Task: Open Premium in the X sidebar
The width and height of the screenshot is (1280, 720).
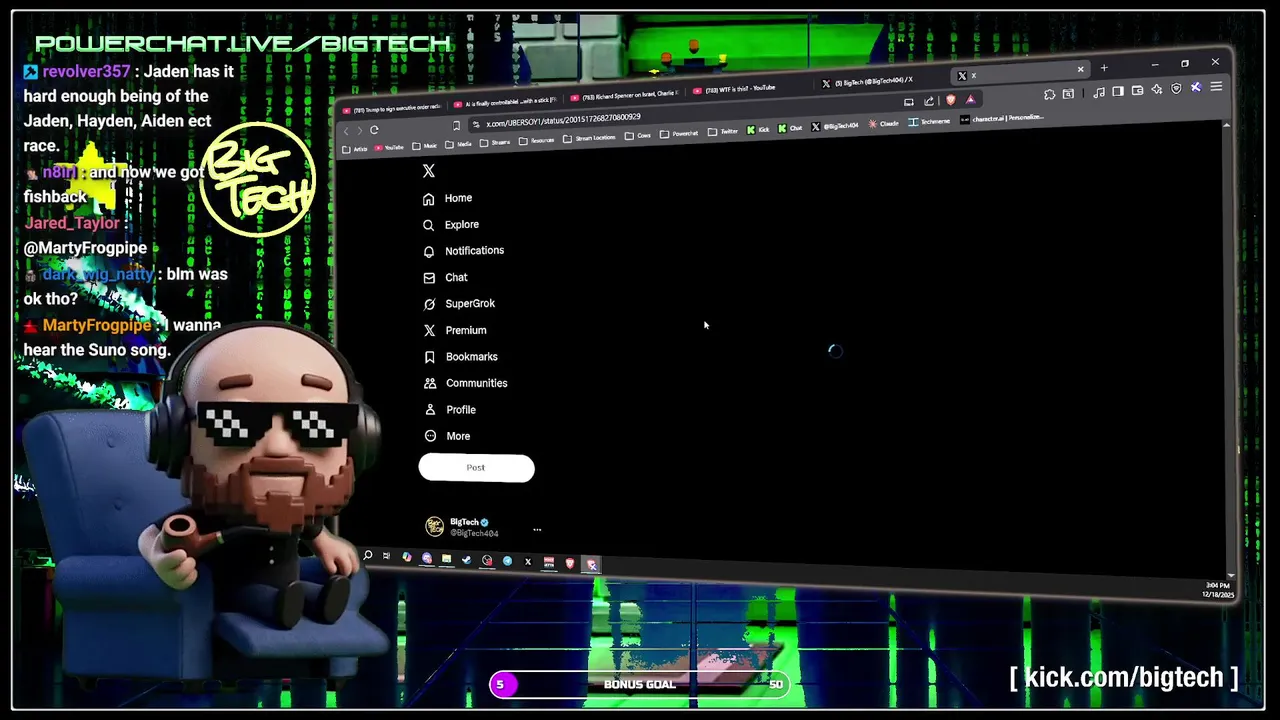Action: pyautogui.click(x=454, y=330)
